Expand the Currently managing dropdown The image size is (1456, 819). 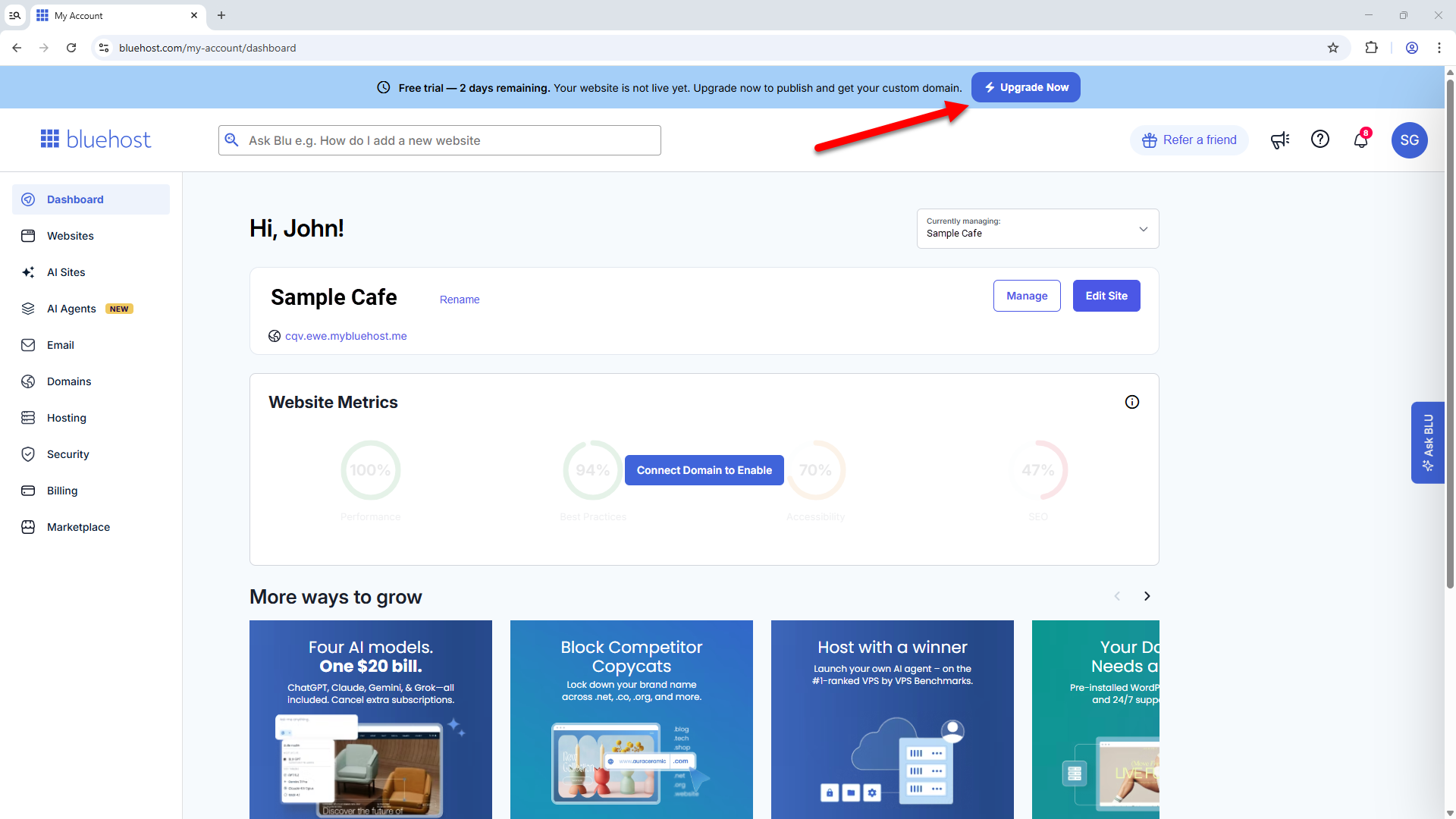tap(1037, 228)
